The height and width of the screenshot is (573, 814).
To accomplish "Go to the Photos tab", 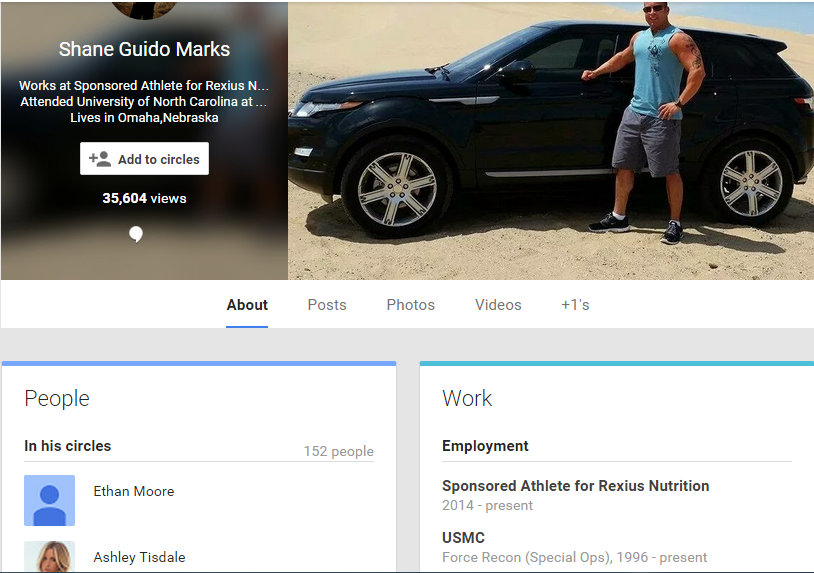I will 411,305.
